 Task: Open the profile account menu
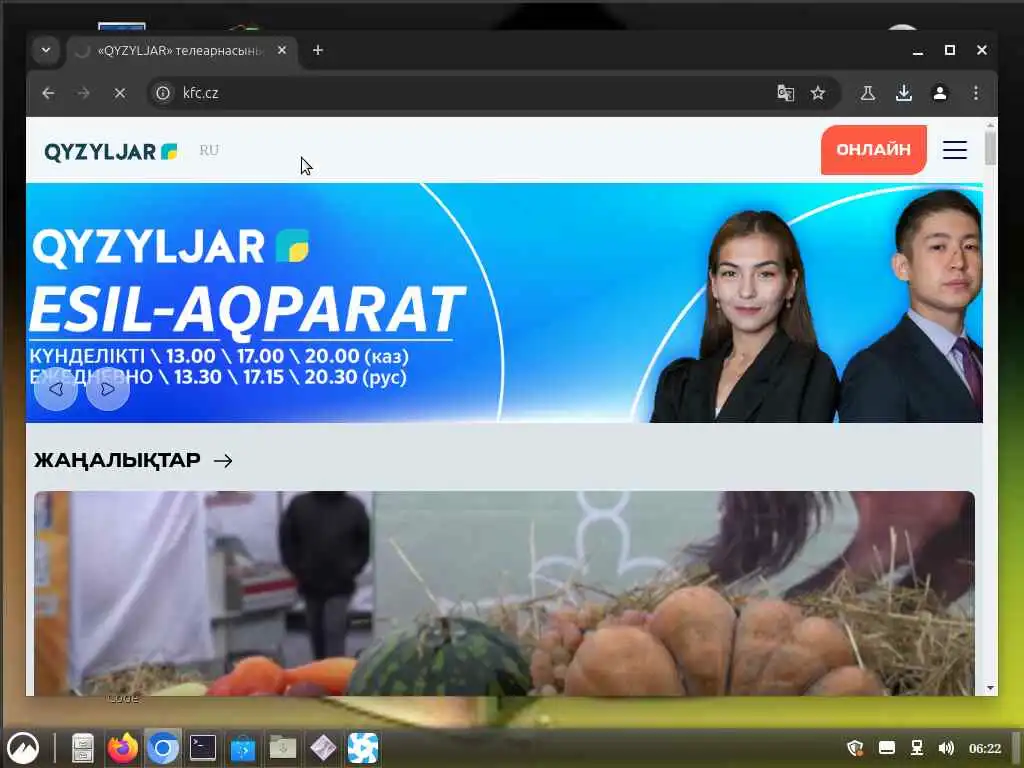click(940, 93)
